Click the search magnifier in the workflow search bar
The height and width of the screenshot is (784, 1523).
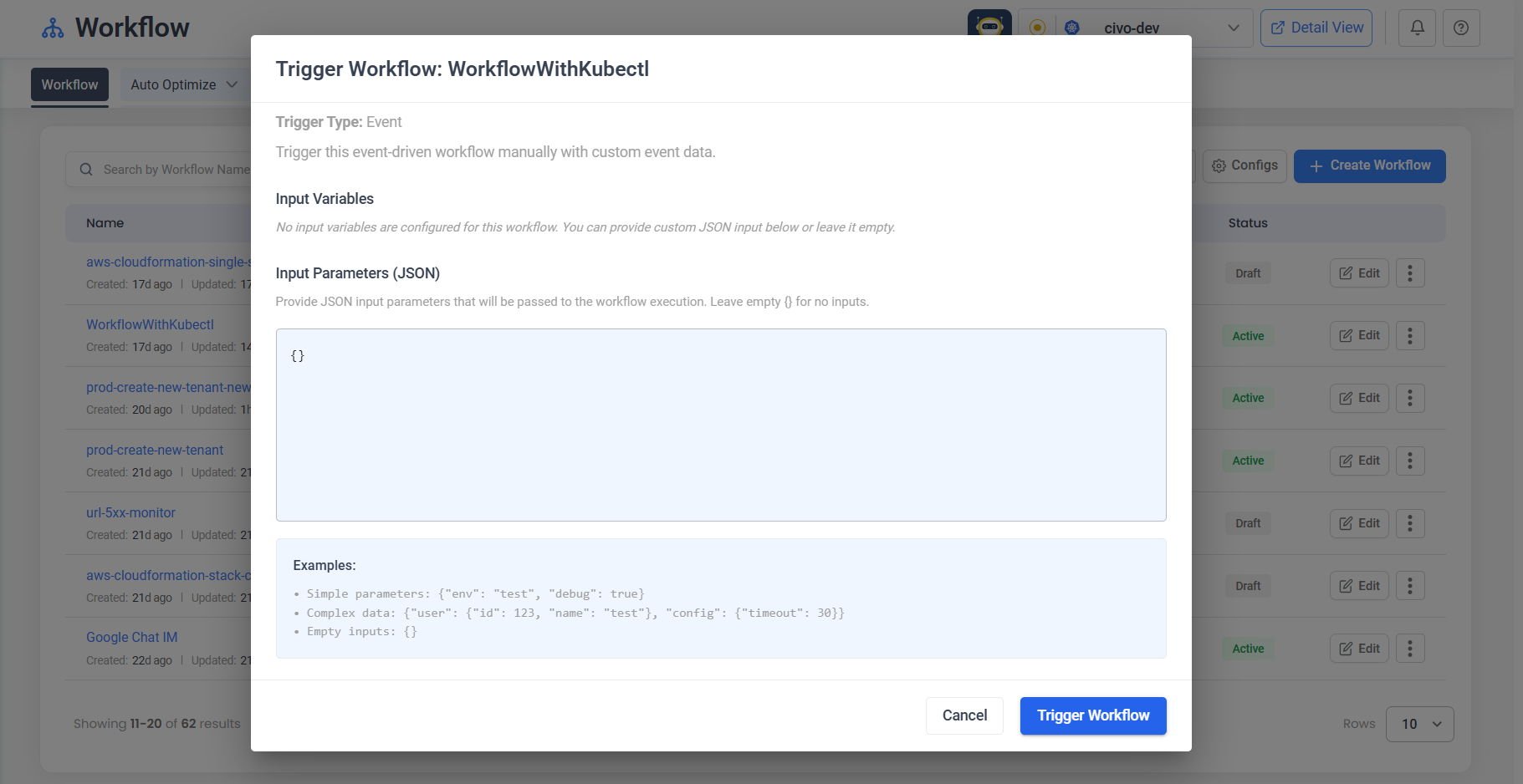tap(86, 169)
